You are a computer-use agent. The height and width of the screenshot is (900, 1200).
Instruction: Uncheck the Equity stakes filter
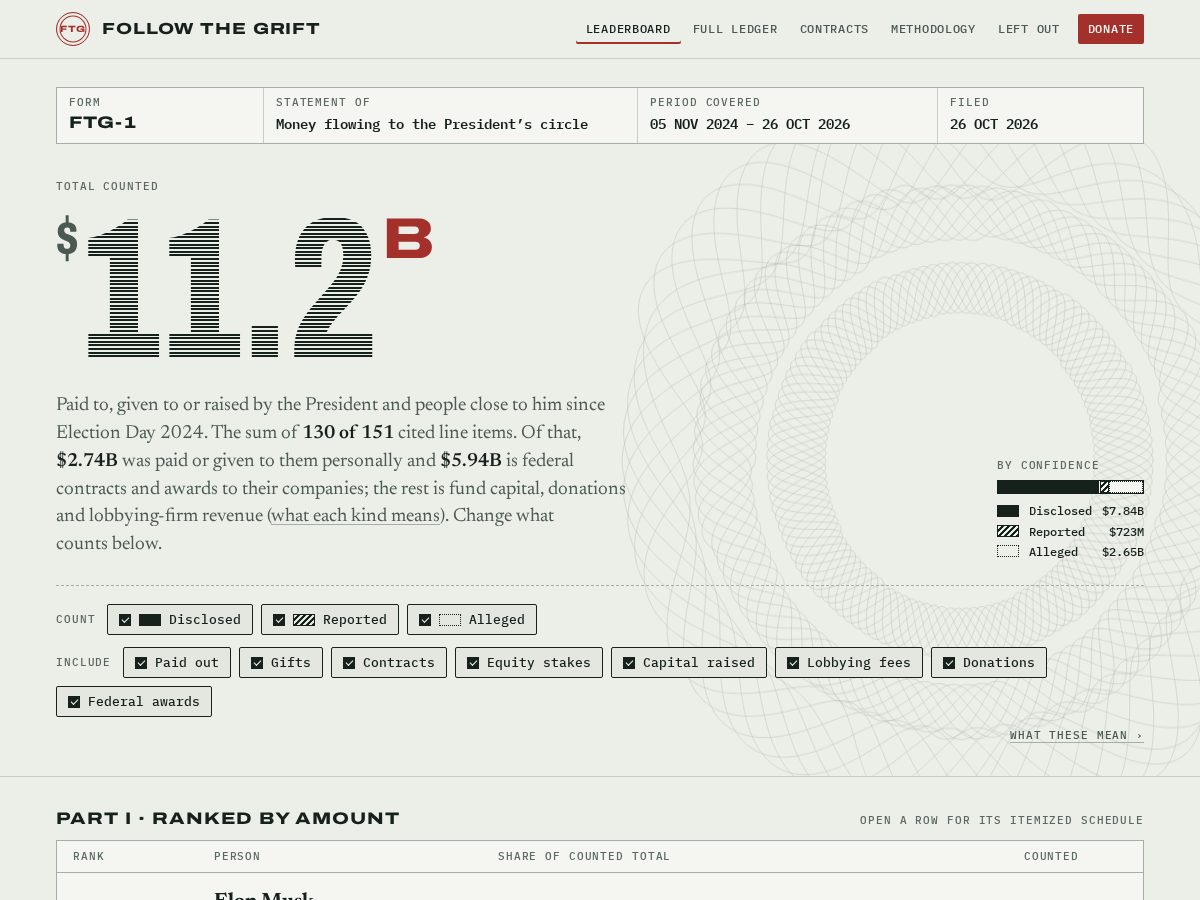[x=529, y=662]
